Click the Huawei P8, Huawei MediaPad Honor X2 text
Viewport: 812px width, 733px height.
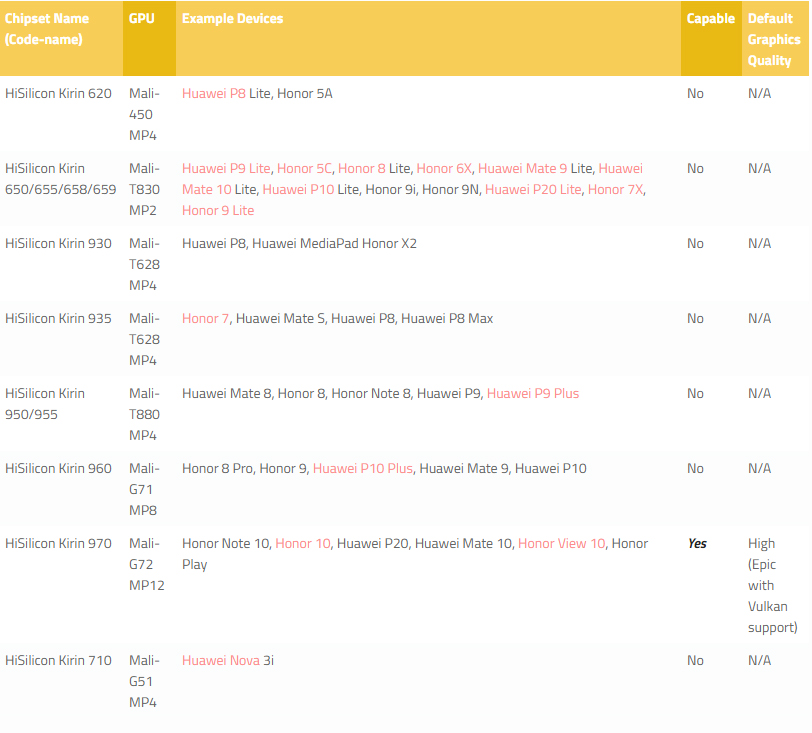click(x=299, y=244)
